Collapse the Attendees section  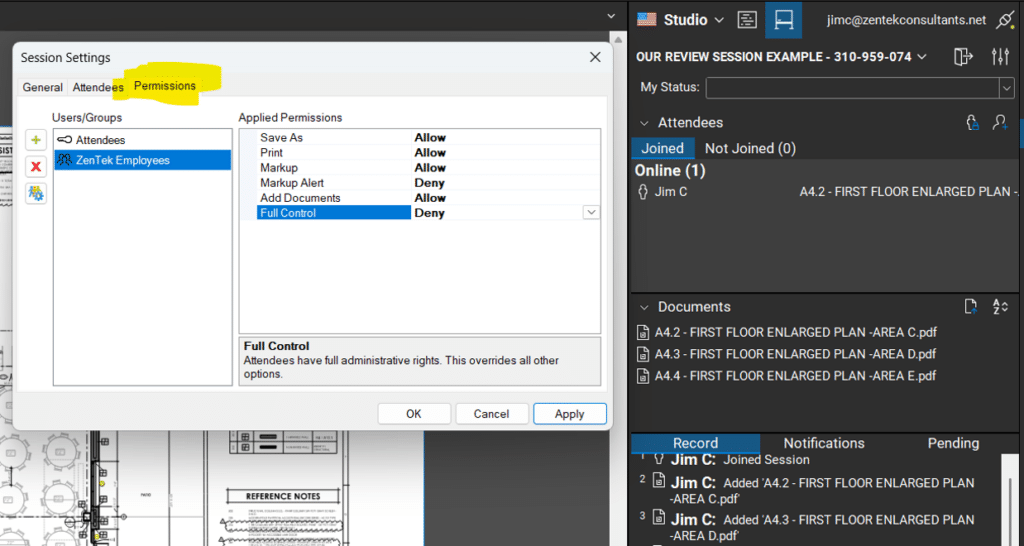[x=645, y=123]
